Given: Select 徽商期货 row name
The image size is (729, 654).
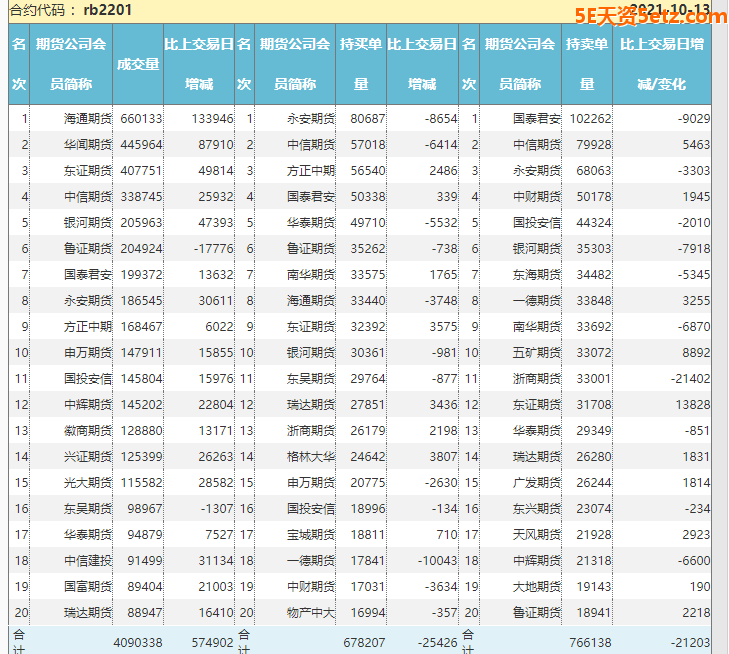Looking at the screenshot, I should (x=88, y=431).
